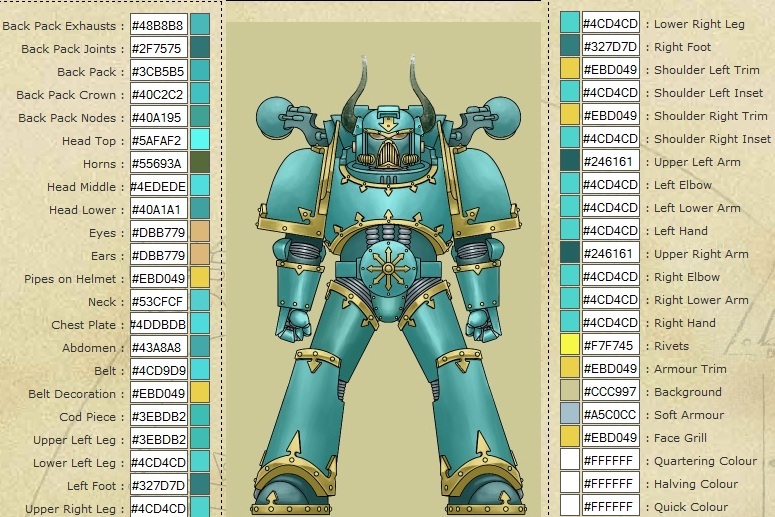The height and width of the screenshot is (517, 775).
Task: Select the Soft Armour color swatch
Action: [x=570, y=415]
